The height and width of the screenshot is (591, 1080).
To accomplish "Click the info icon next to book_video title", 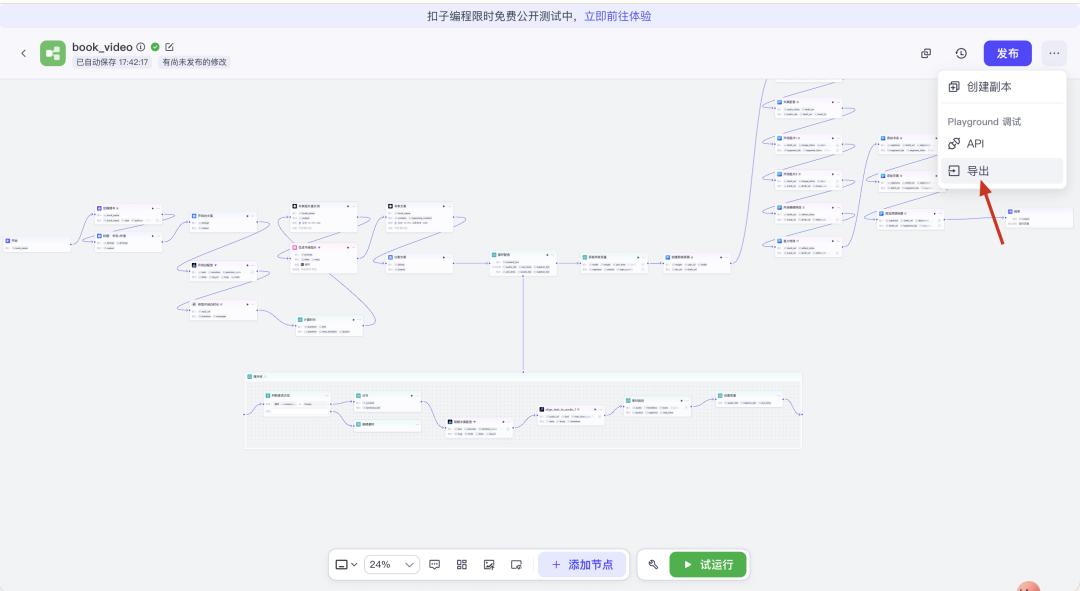I will 140,47.
